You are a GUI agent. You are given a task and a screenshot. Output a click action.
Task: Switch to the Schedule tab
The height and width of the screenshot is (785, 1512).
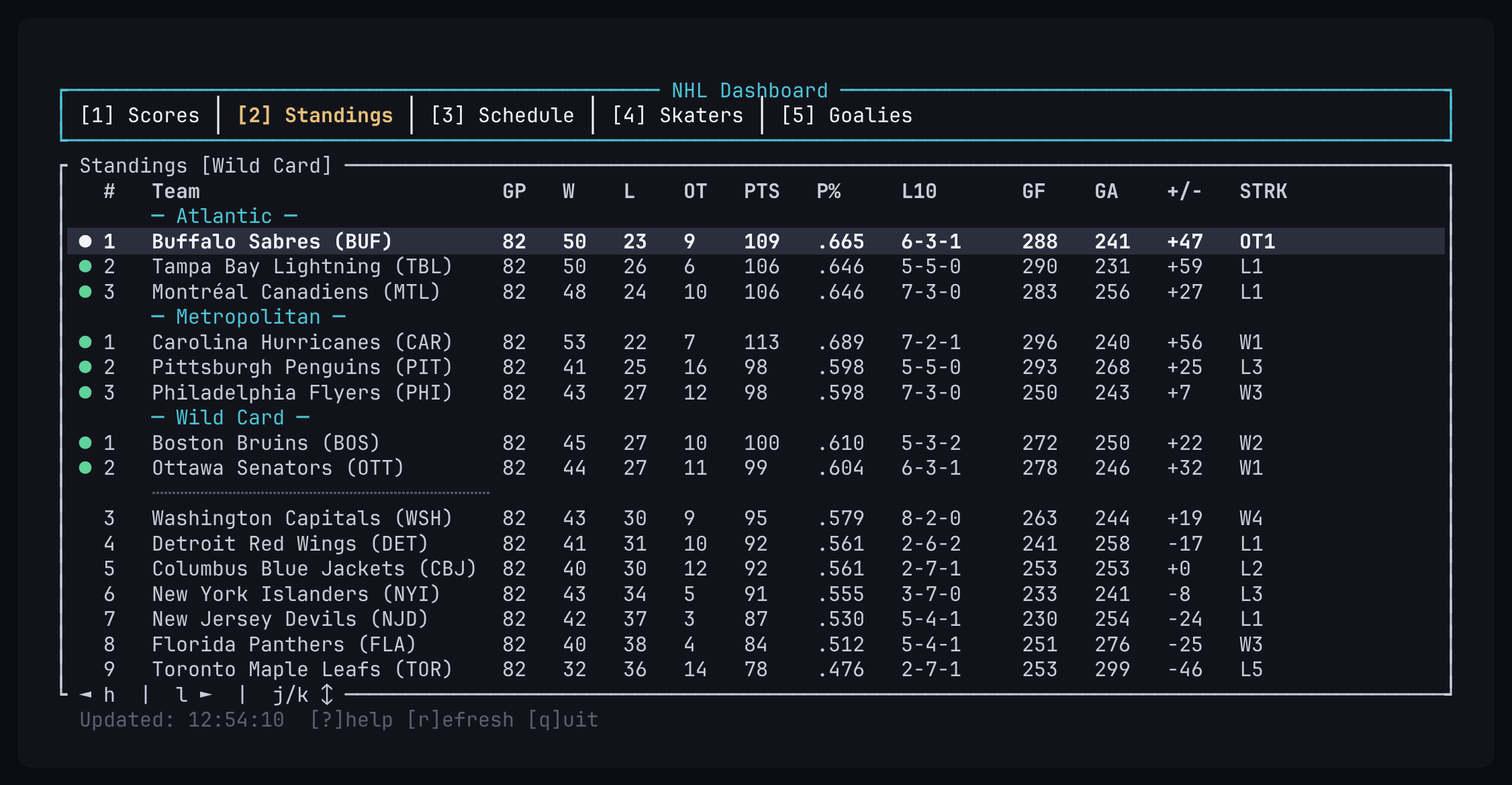[x=502, y=116]
